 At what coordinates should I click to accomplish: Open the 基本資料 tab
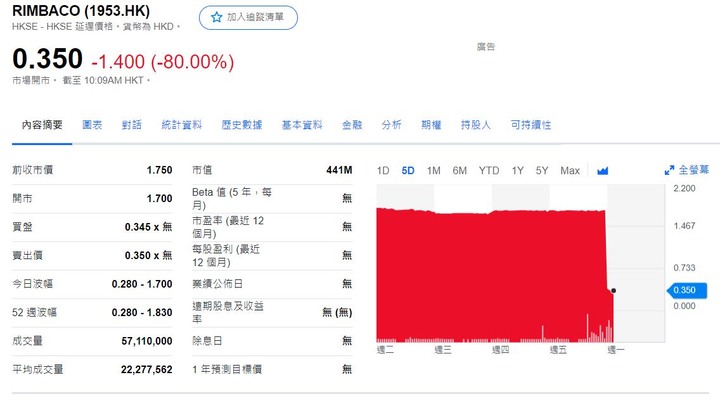[x=302, y=125]
